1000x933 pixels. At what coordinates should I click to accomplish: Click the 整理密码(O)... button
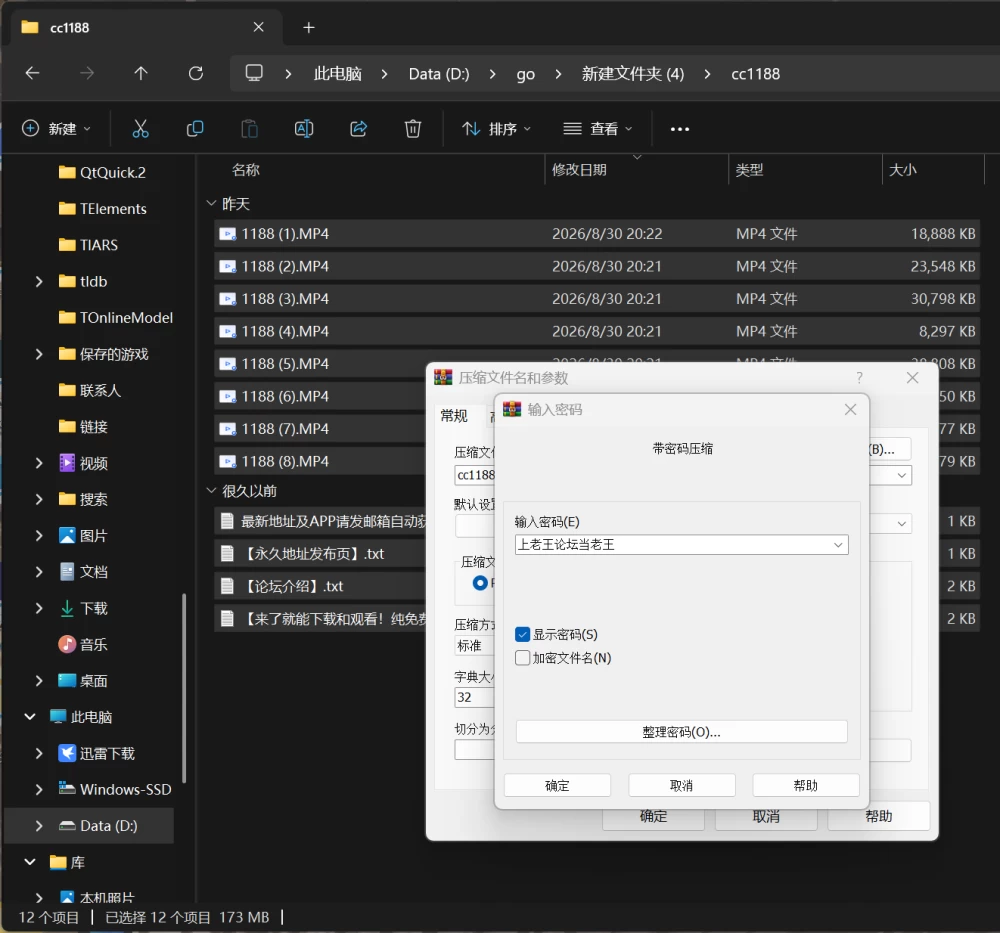point(681,732)
